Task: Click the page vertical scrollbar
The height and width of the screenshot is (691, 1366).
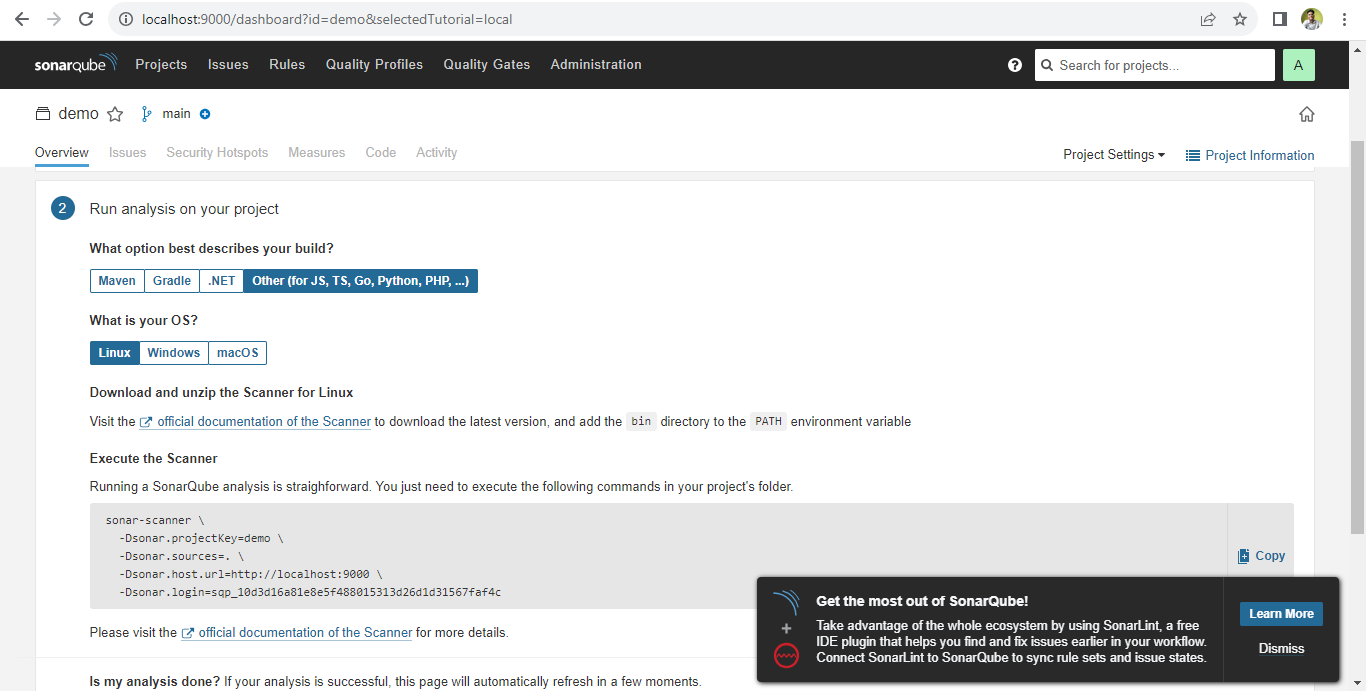Action: (1357, 335)
